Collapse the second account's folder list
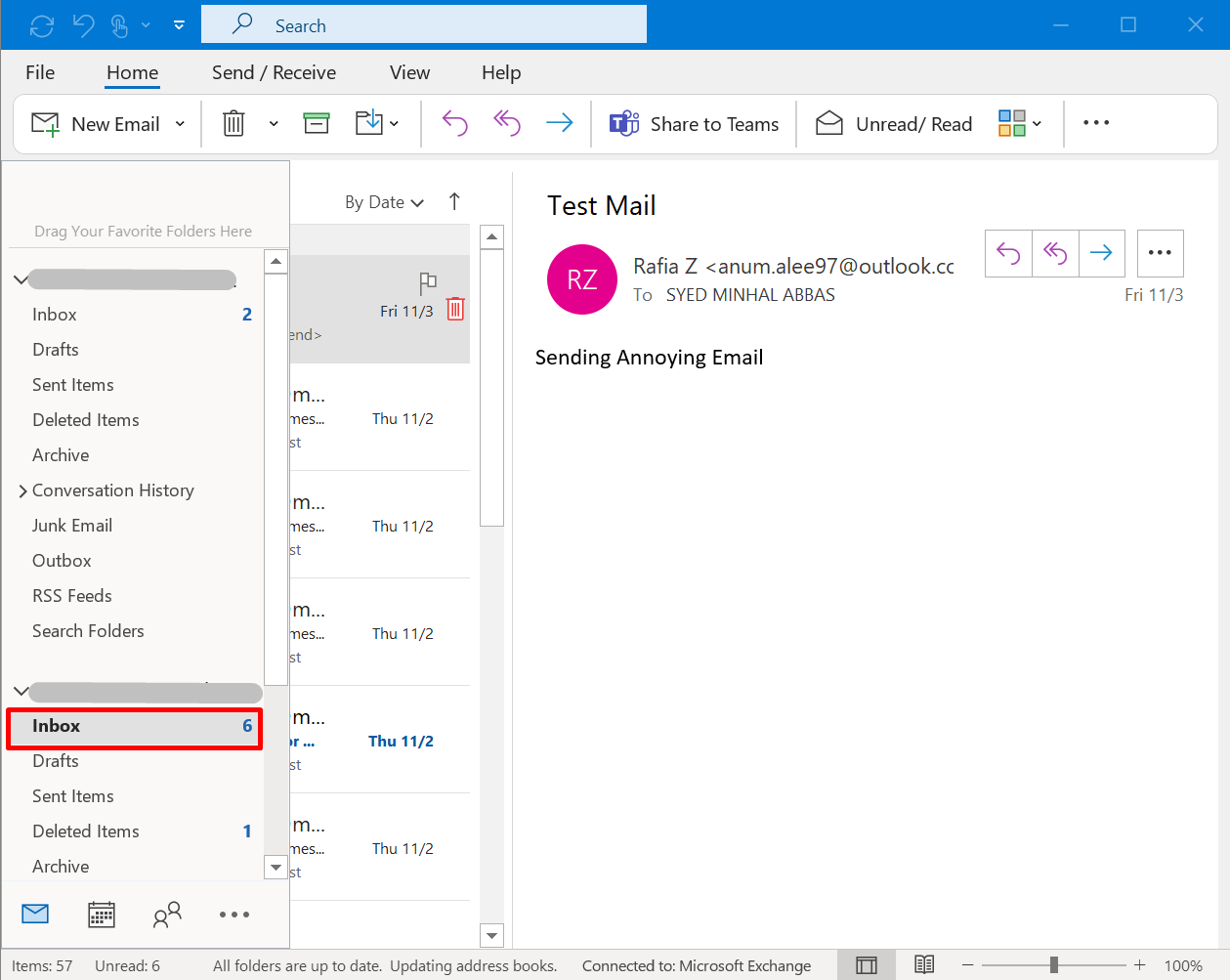Viewport: 1230px width, 980px height. (x=21, y=691)
